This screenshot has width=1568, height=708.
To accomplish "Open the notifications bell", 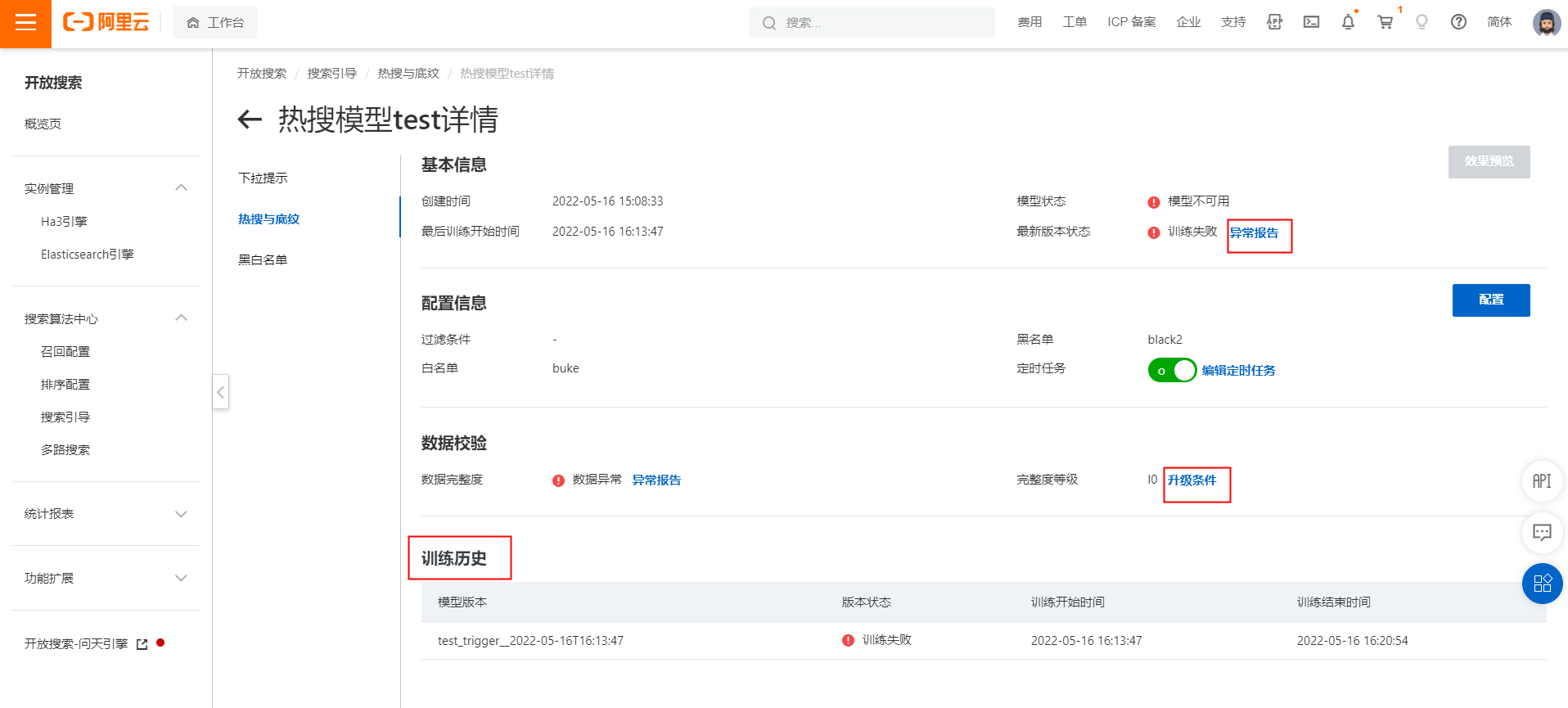I will [x=1348, y=22].
